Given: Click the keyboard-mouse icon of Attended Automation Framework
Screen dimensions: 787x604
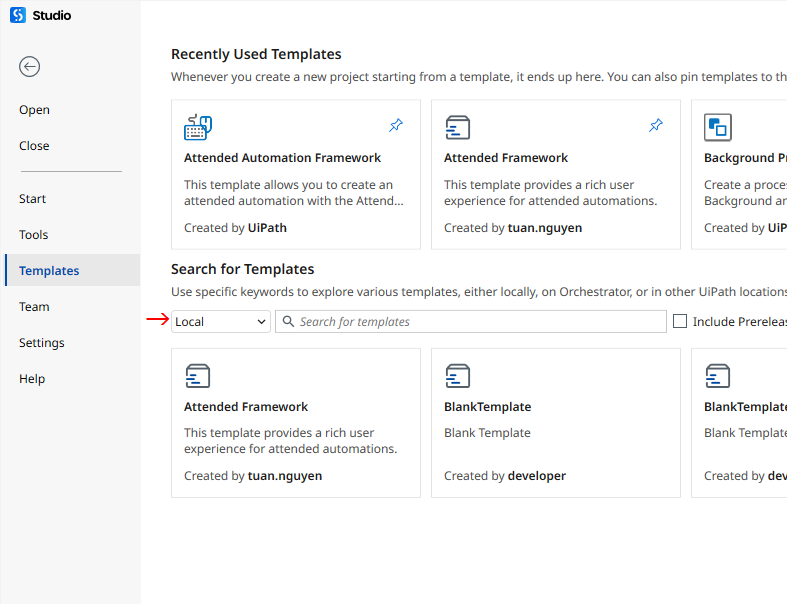Looking at the screenshot, I should [198, 127].
